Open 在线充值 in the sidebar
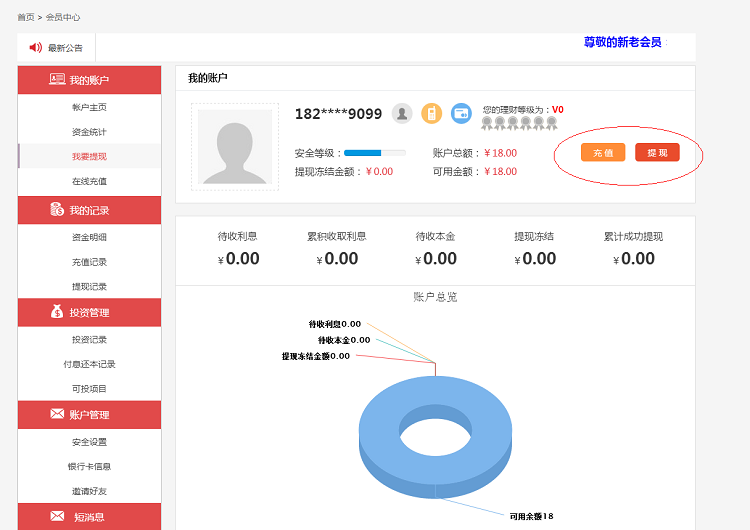The width and height of the screenshot is (750, 530). click(89, 181)
